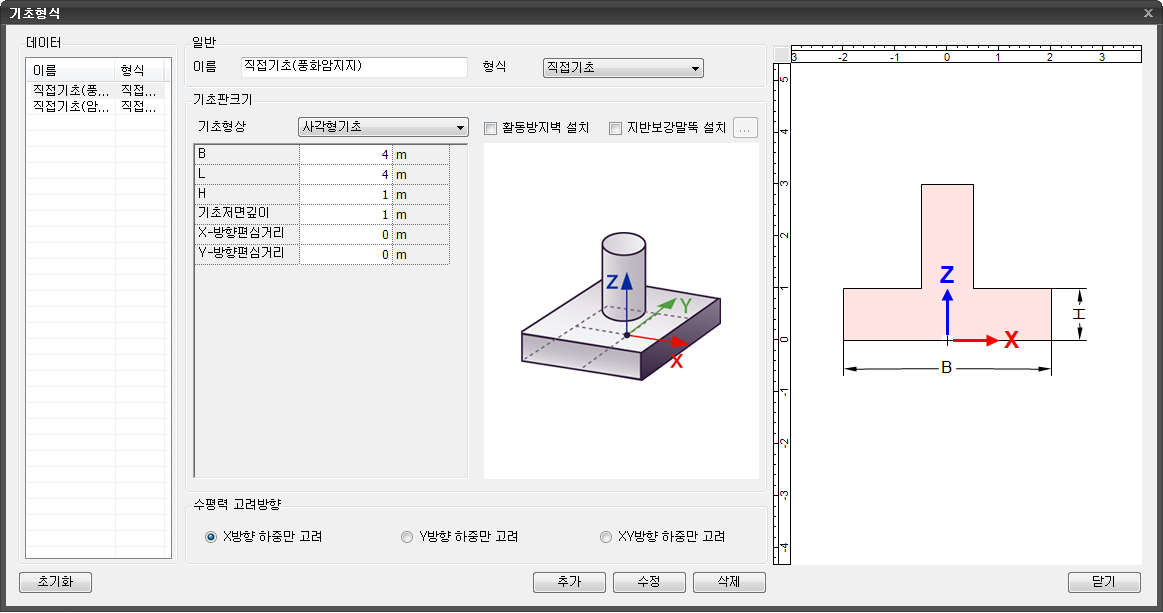Click the 이름 column header in data list

(x=72, y=70)
